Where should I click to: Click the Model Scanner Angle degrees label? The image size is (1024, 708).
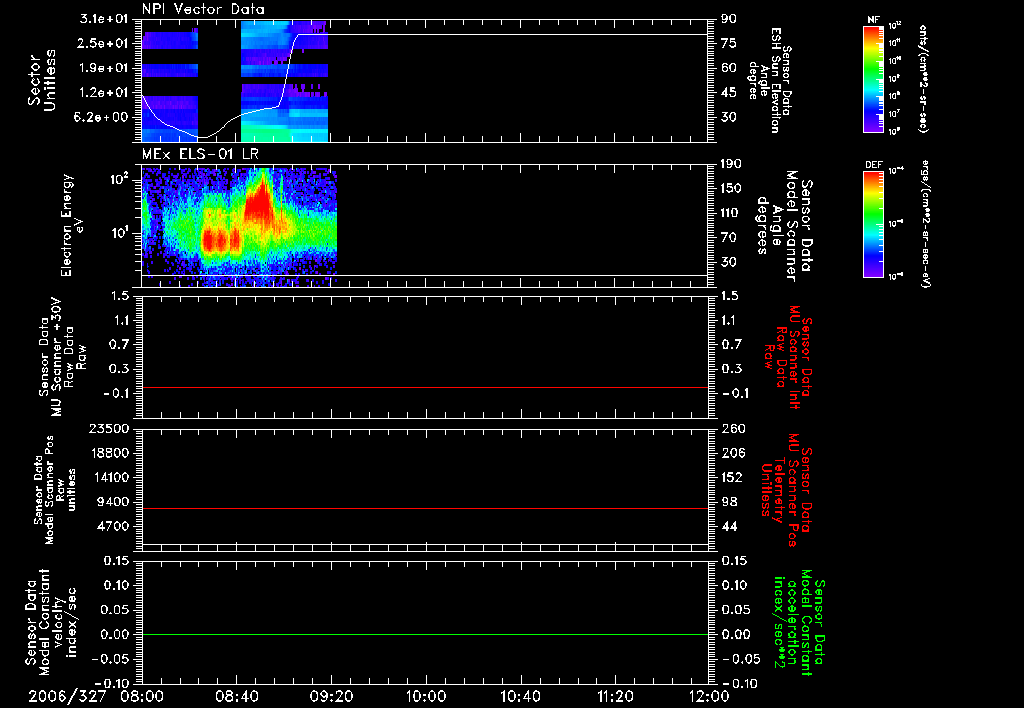784,226
